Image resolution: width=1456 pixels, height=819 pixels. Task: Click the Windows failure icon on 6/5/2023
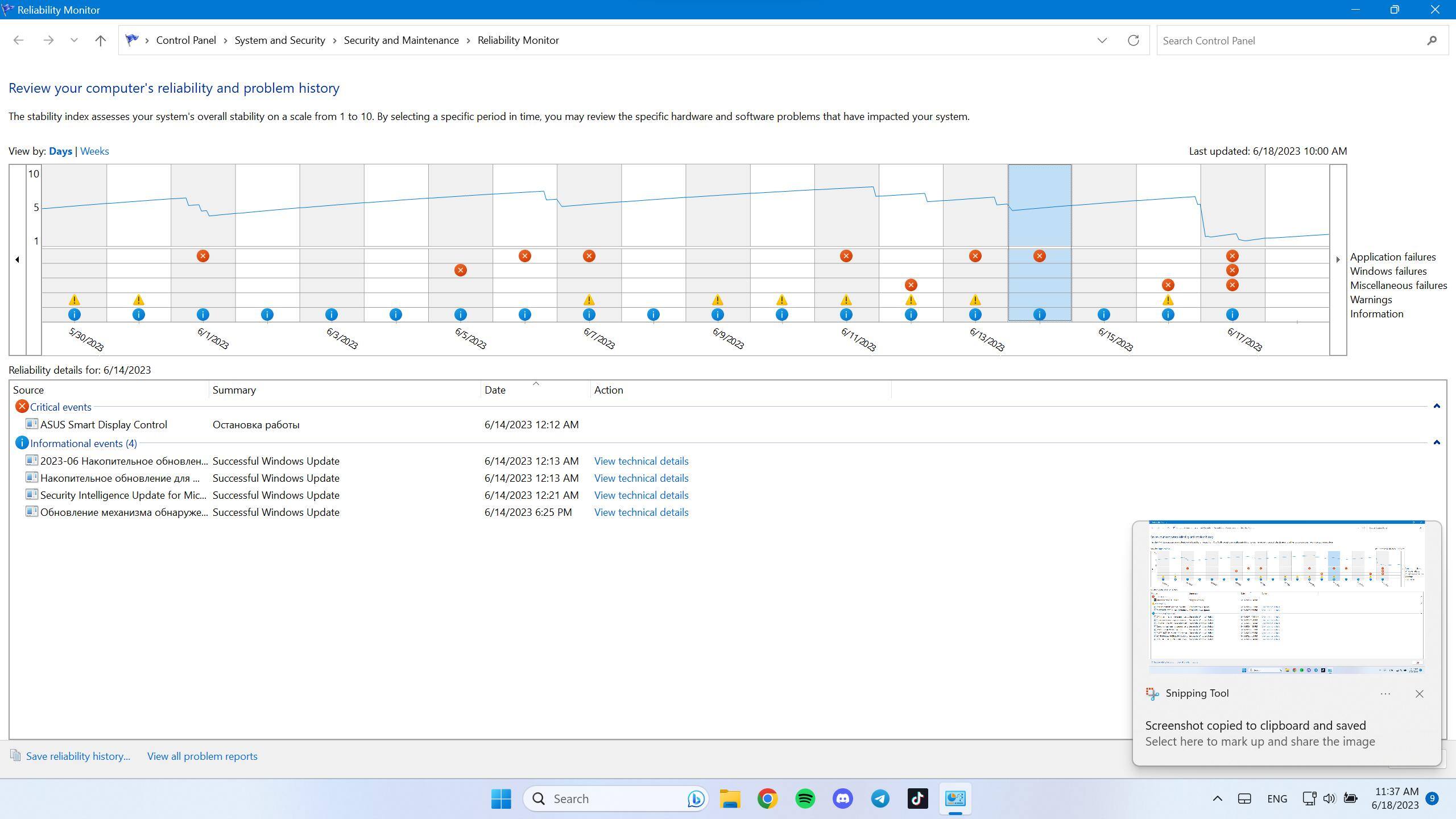(x=460, y=270)
